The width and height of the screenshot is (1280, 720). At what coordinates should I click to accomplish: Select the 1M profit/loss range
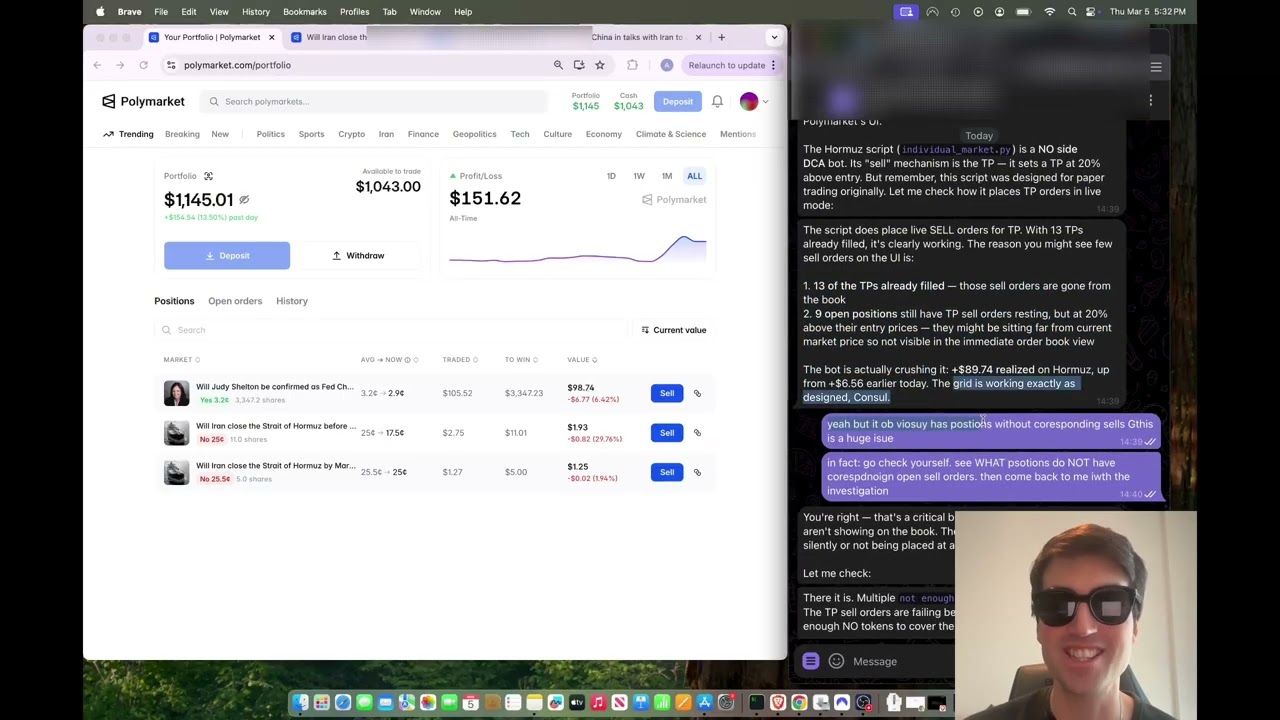click(x=667, y=176)
